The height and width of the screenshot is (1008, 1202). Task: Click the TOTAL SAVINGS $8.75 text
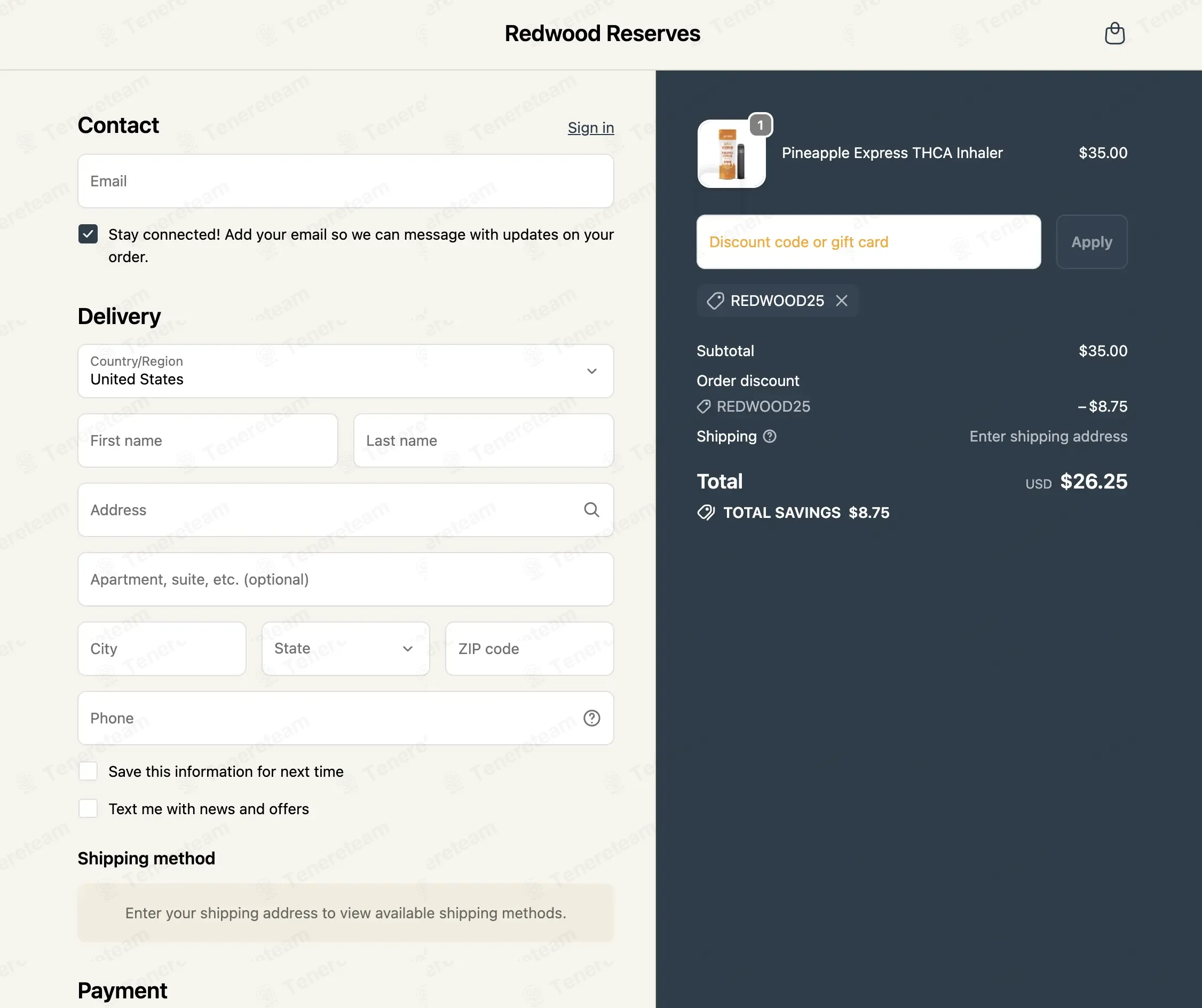(x=806, y=513)
